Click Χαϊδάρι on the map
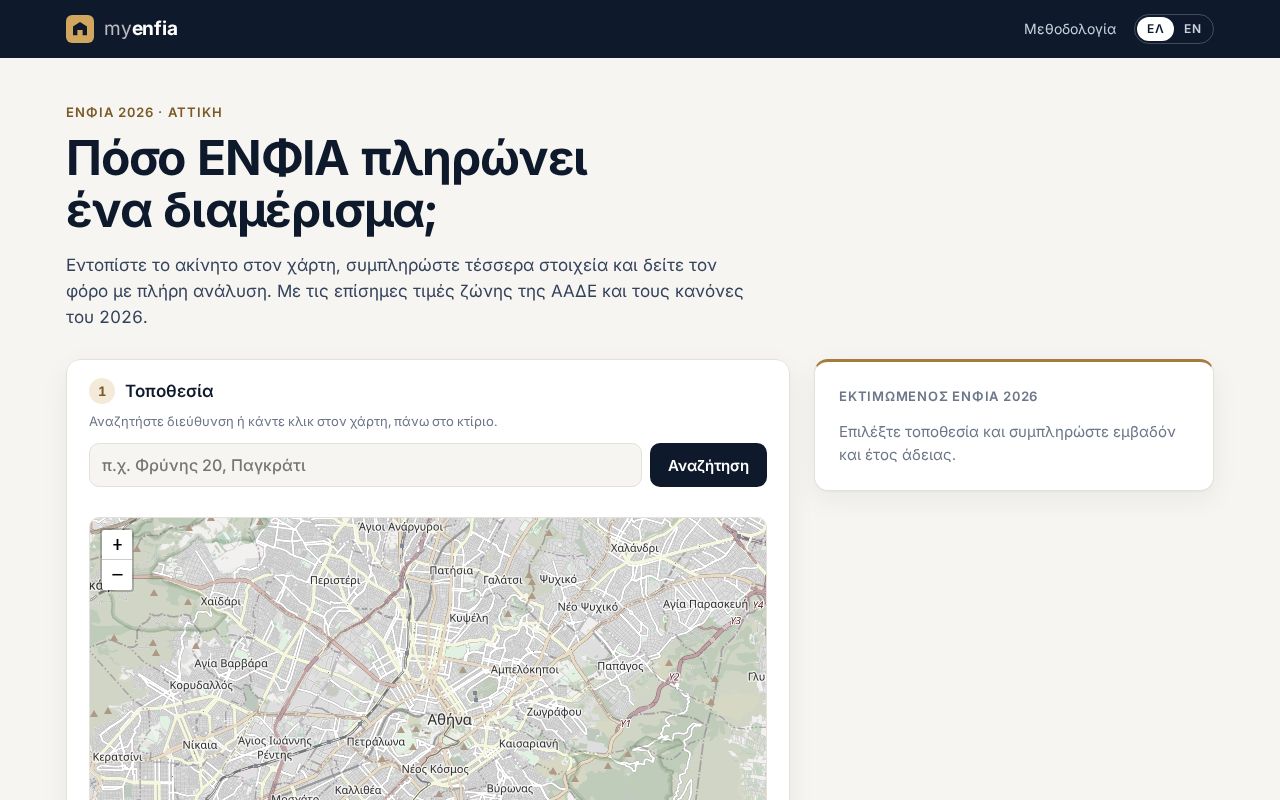This screenshot has width=1280, height=800. click(221, 602)
